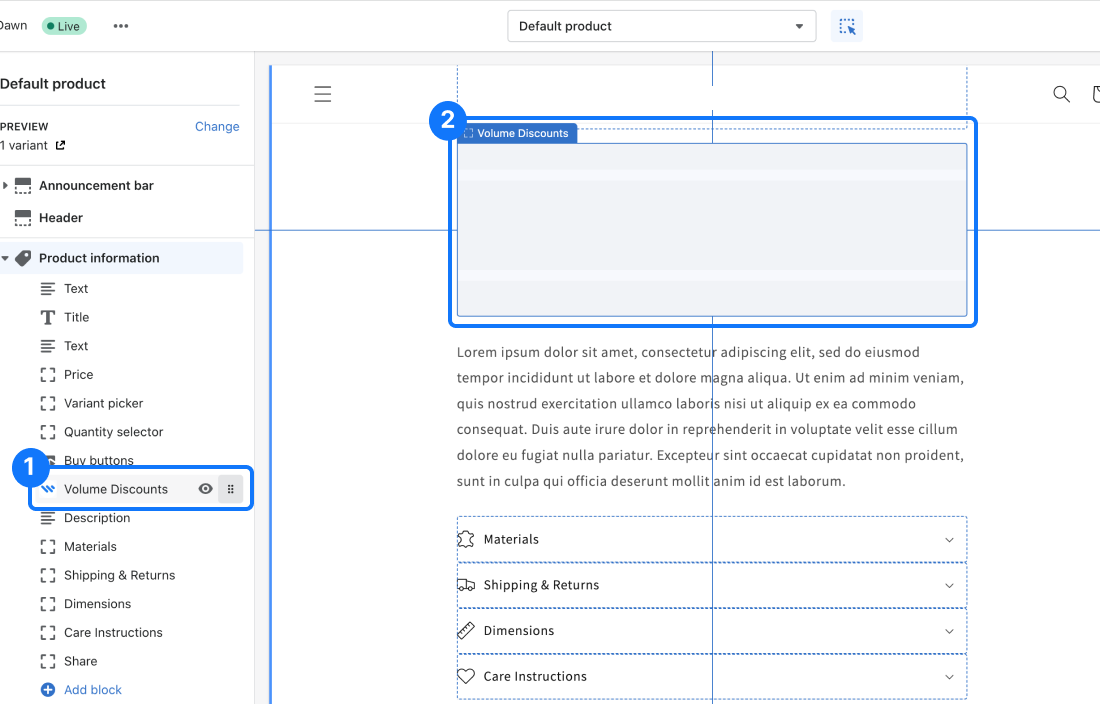Open the preview variant external link icon
This screenshot has width=1100, height=704.
(x=60, y=146)
